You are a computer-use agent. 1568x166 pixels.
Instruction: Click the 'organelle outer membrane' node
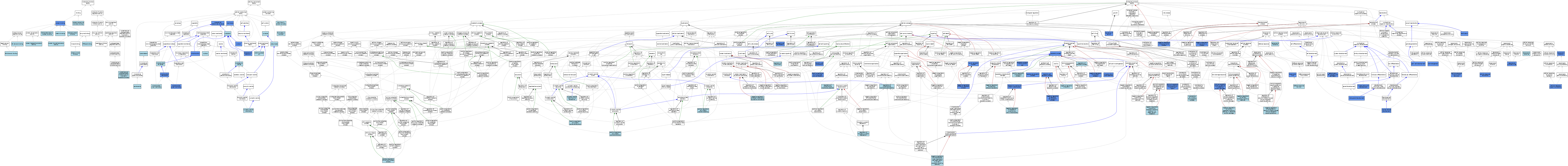pos(179,64)
